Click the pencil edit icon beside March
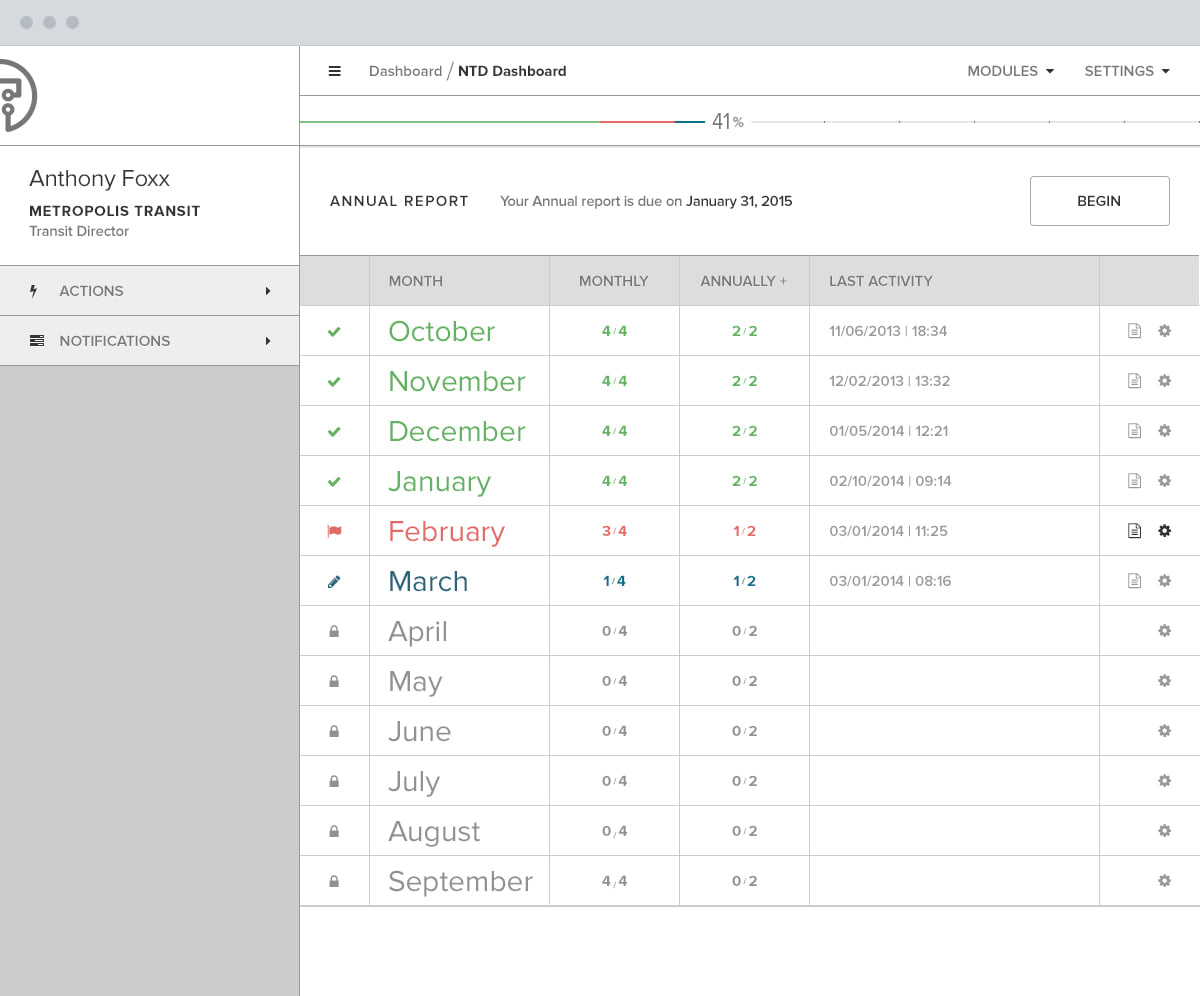1200x996 pixels. (x=334, y=581)
